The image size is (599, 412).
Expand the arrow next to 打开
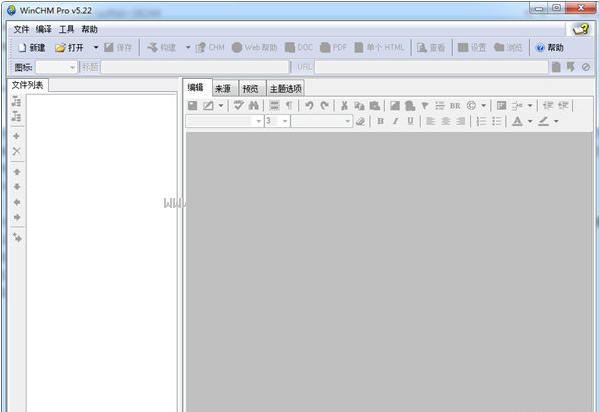(96, 47)
